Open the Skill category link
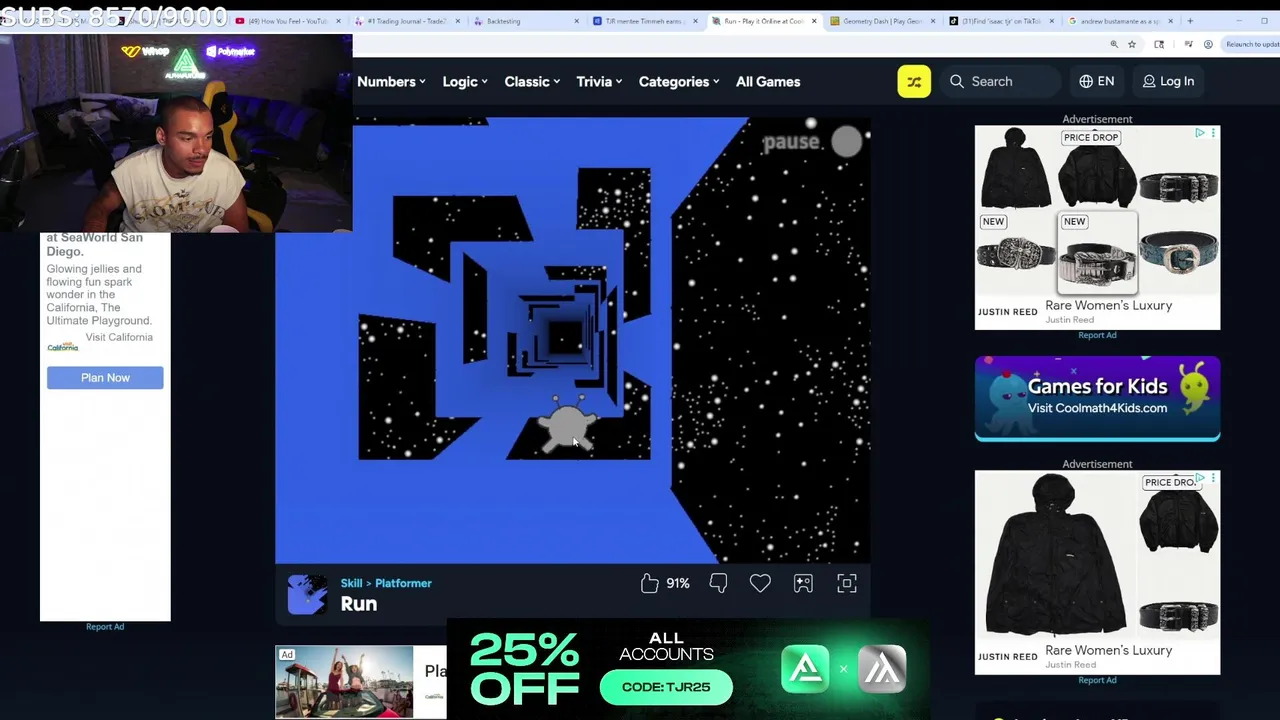The image size is (1280, 720). click(x=351, y=583)
